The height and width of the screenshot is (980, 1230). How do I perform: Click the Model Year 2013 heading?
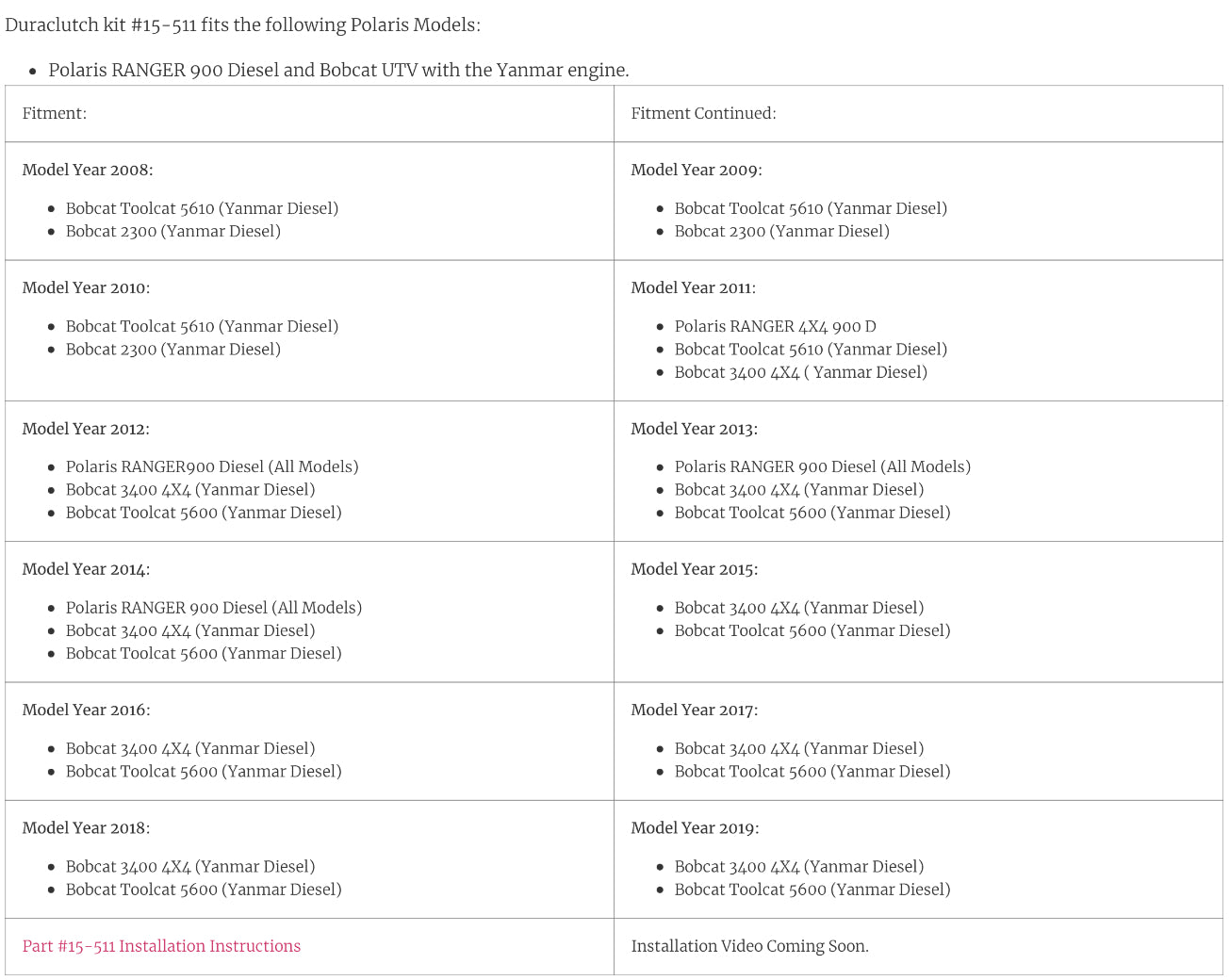[x=694, y=429]
